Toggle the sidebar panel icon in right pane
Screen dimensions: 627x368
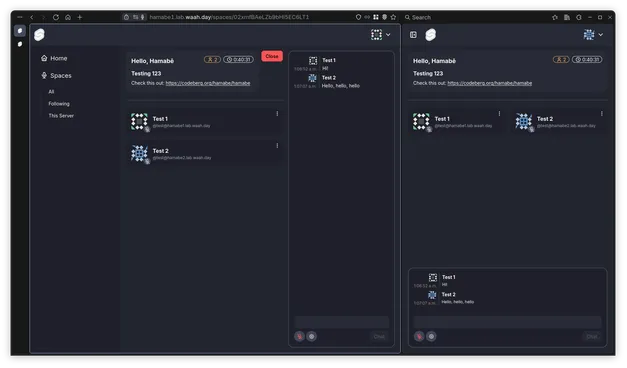413,35
